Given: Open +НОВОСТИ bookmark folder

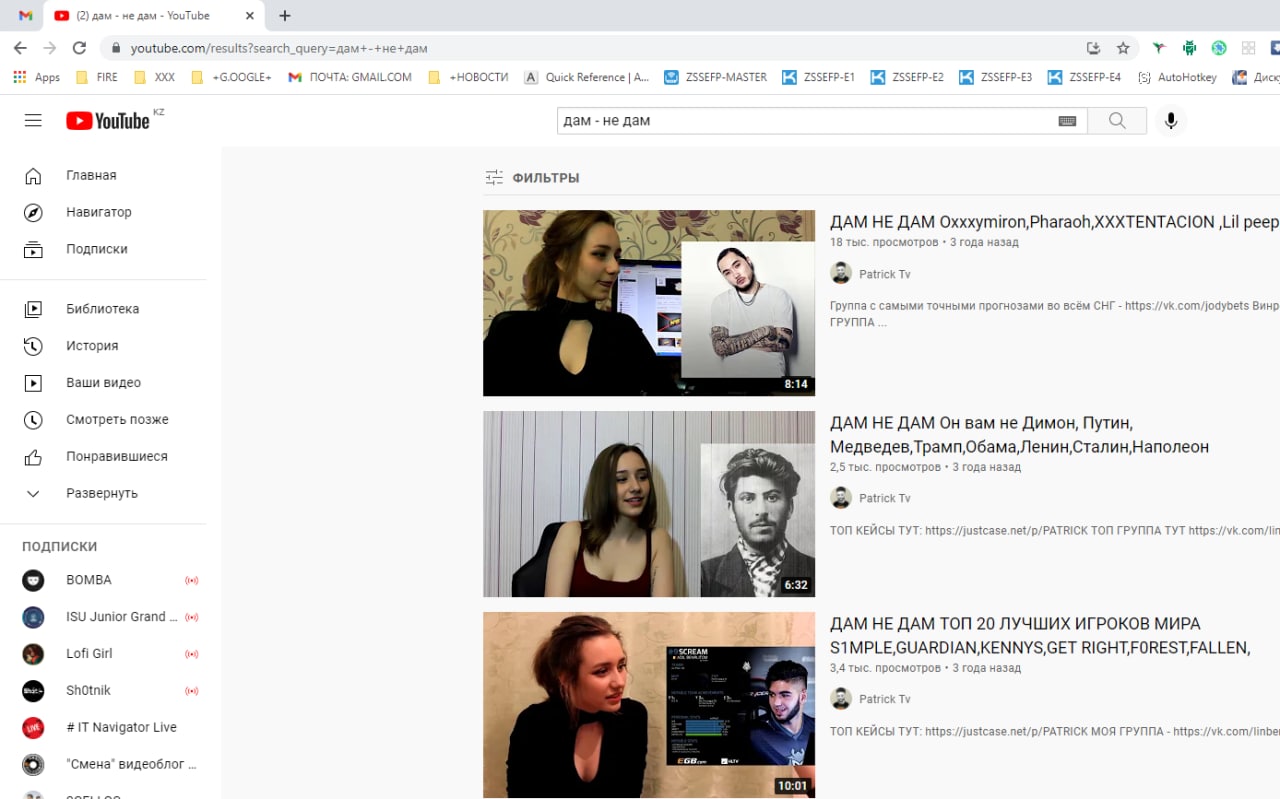Looking at the screenshot, I should [468, 77].
